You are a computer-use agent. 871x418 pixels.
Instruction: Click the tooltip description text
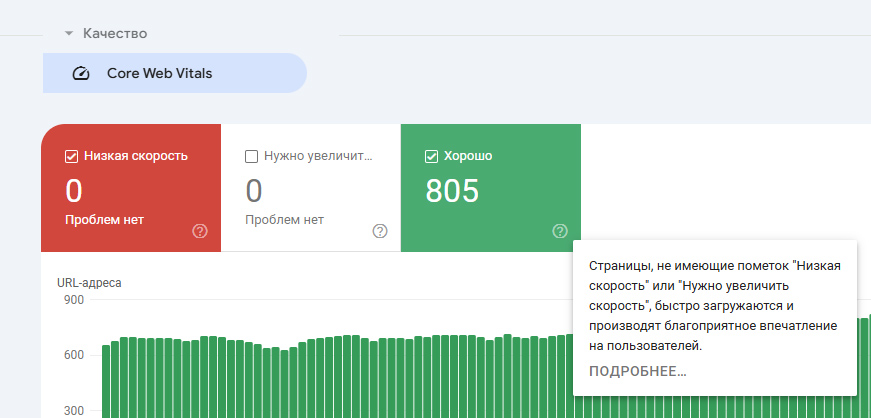coord(715,305)
